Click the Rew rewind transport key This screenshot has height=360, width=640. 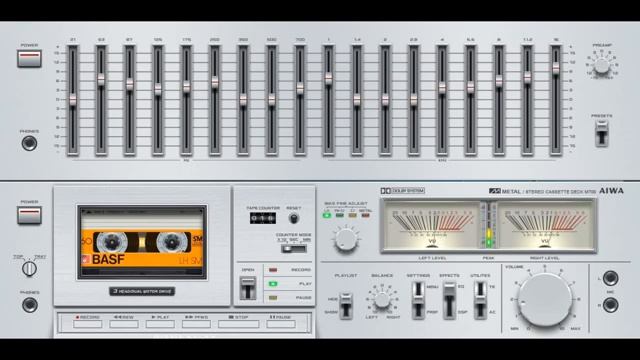click(124, 324)
